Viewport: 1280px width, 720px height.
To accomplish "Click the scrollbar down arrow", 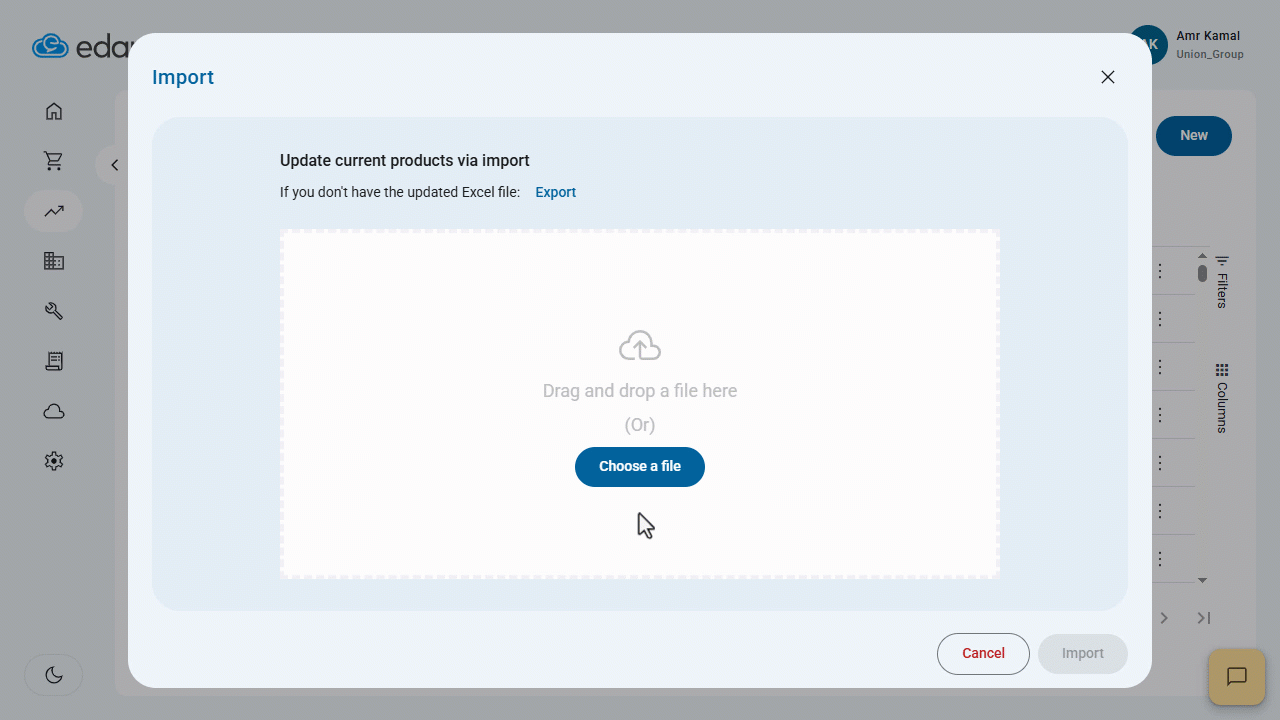I will (x=1202, y=580).
